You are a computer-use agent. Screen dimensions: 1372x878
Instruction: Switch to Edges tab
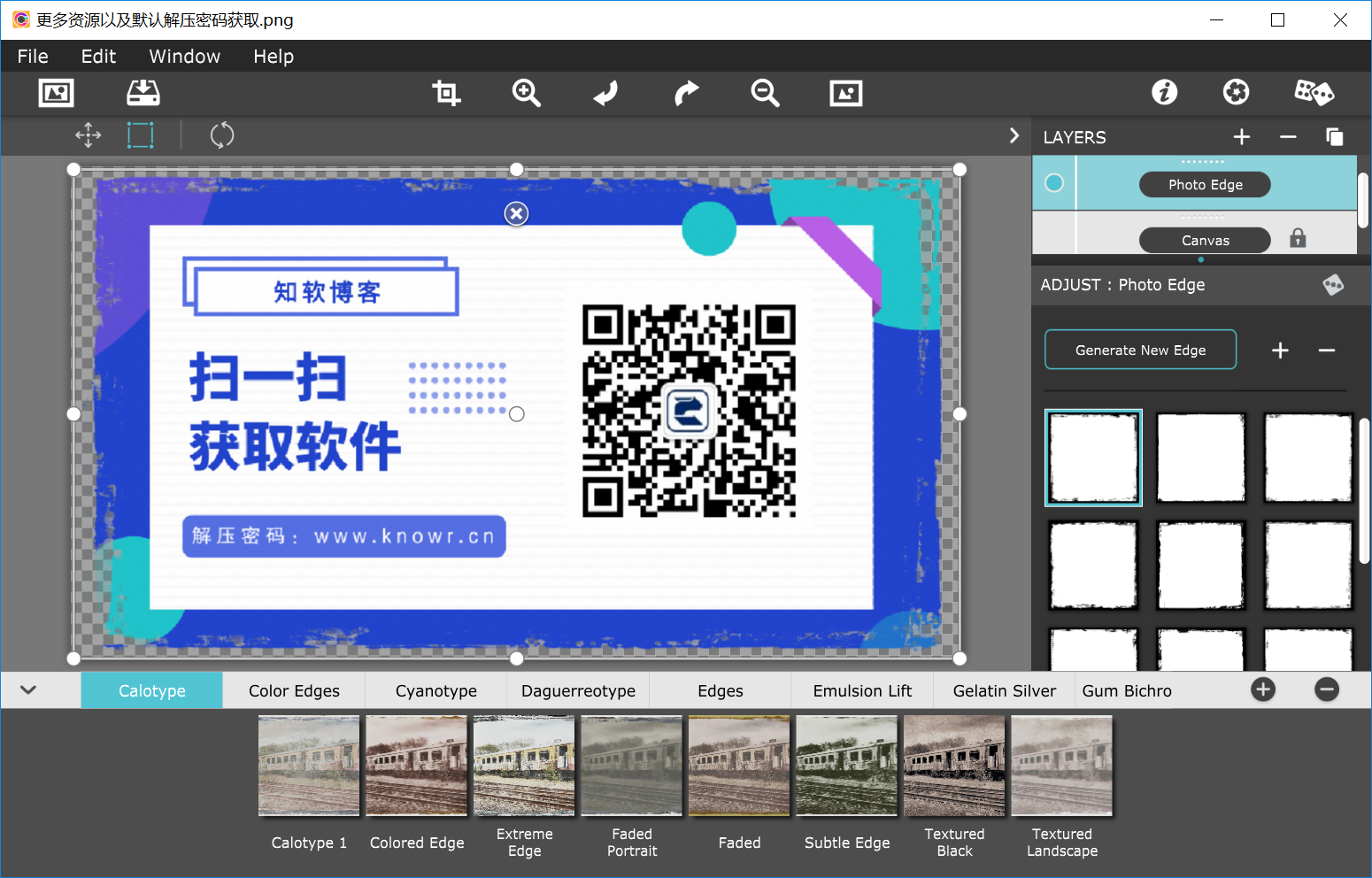click(721, 690)
